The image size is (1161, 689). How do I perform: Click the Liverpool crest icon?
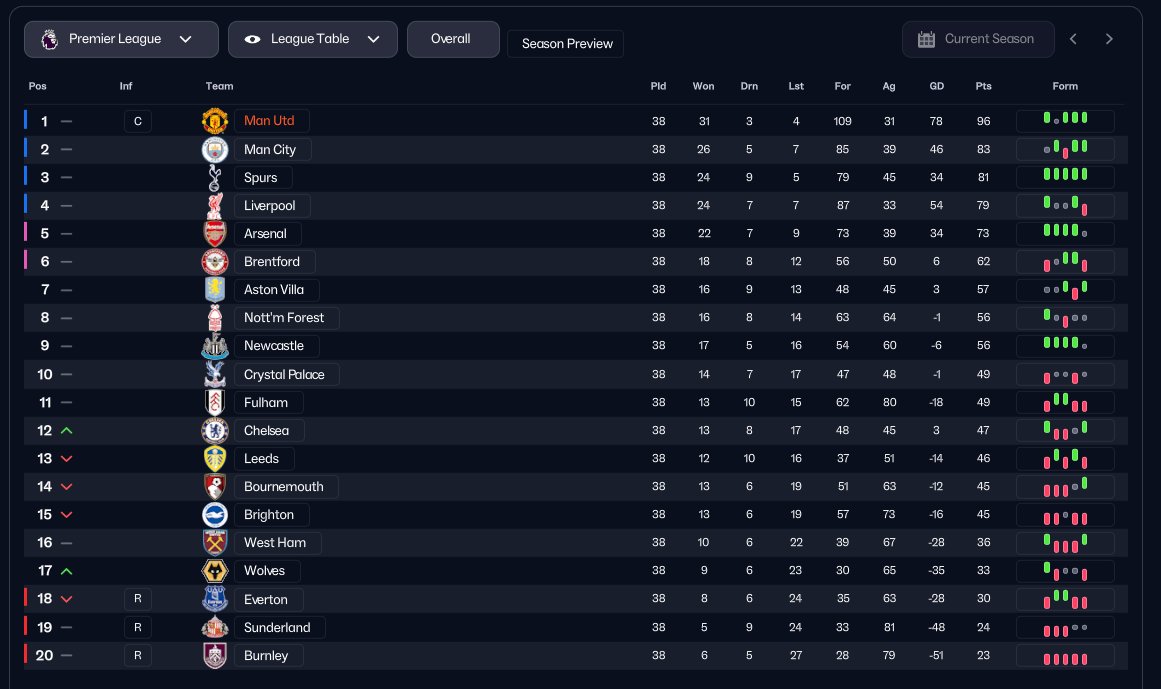coord(214,206)
